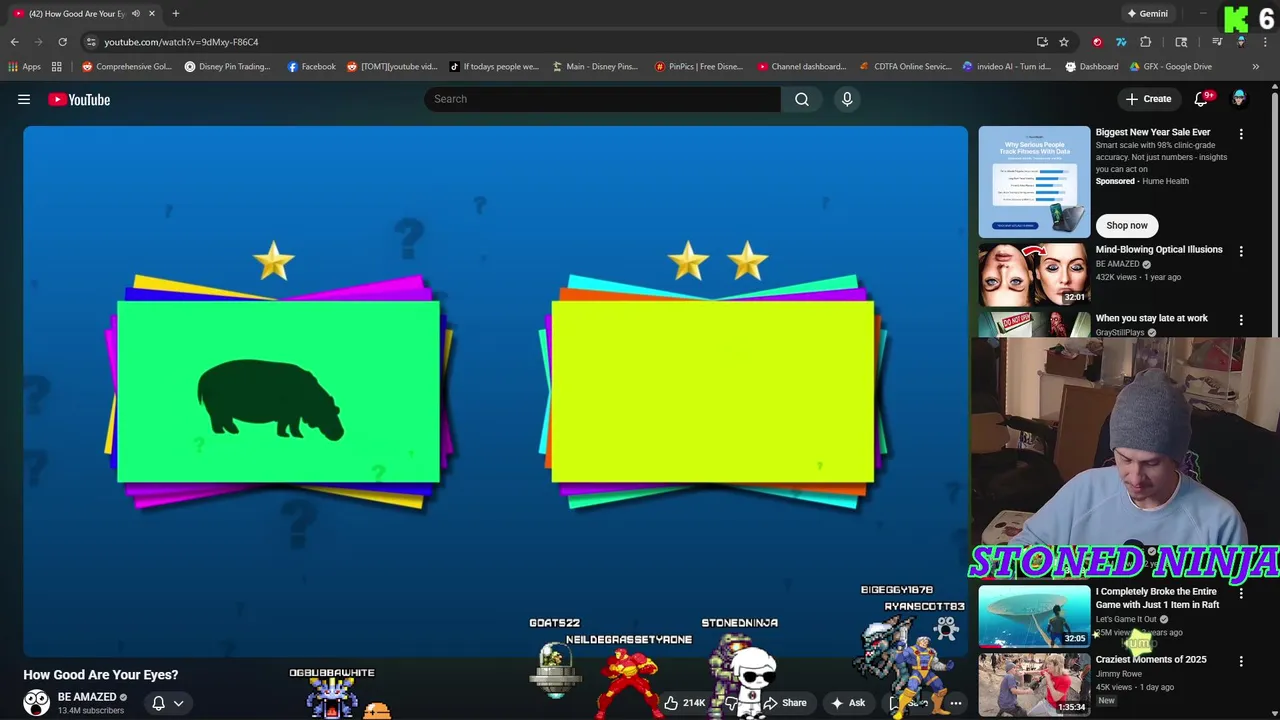
Task: Open the Create menu
Action: [1148, 99]
